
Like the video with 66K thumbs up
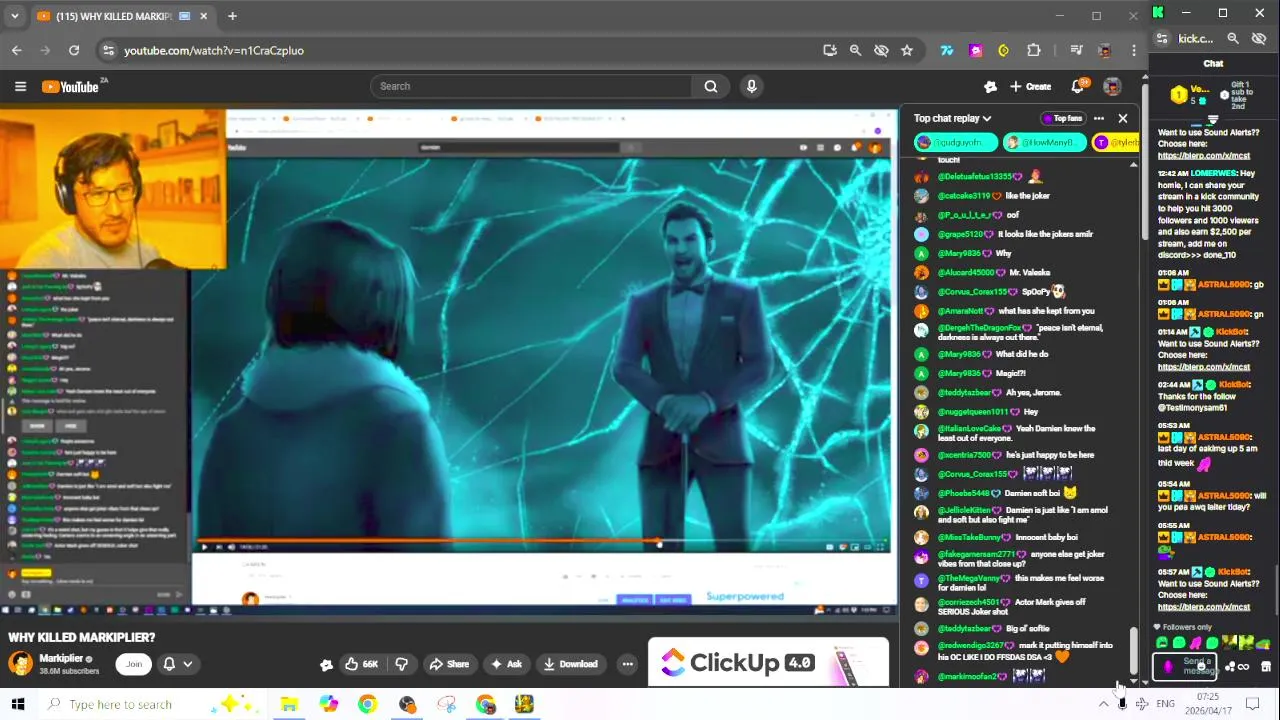(x=362, y=664)
